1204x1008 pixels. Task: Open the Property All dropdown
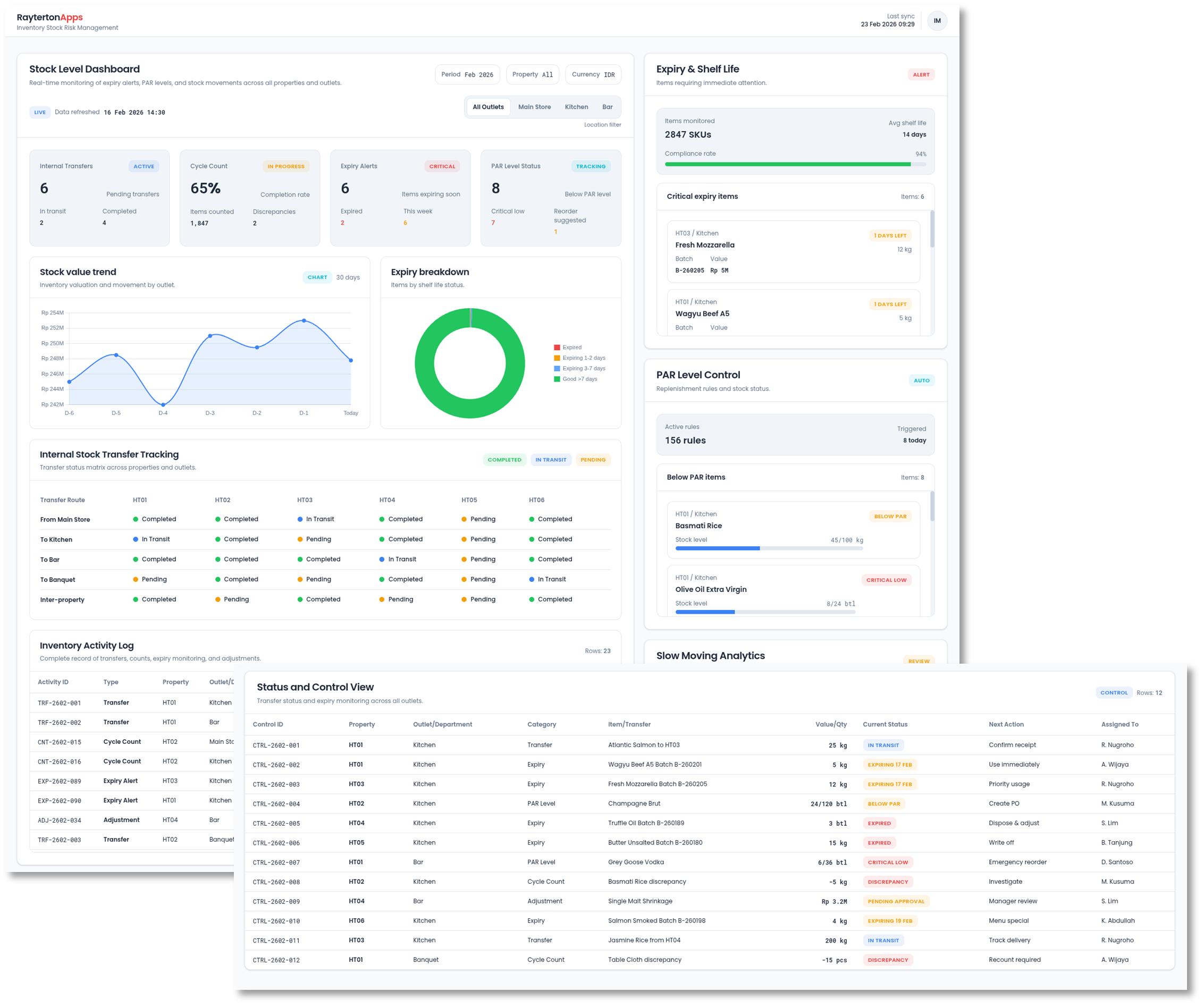tap(532, 74)
